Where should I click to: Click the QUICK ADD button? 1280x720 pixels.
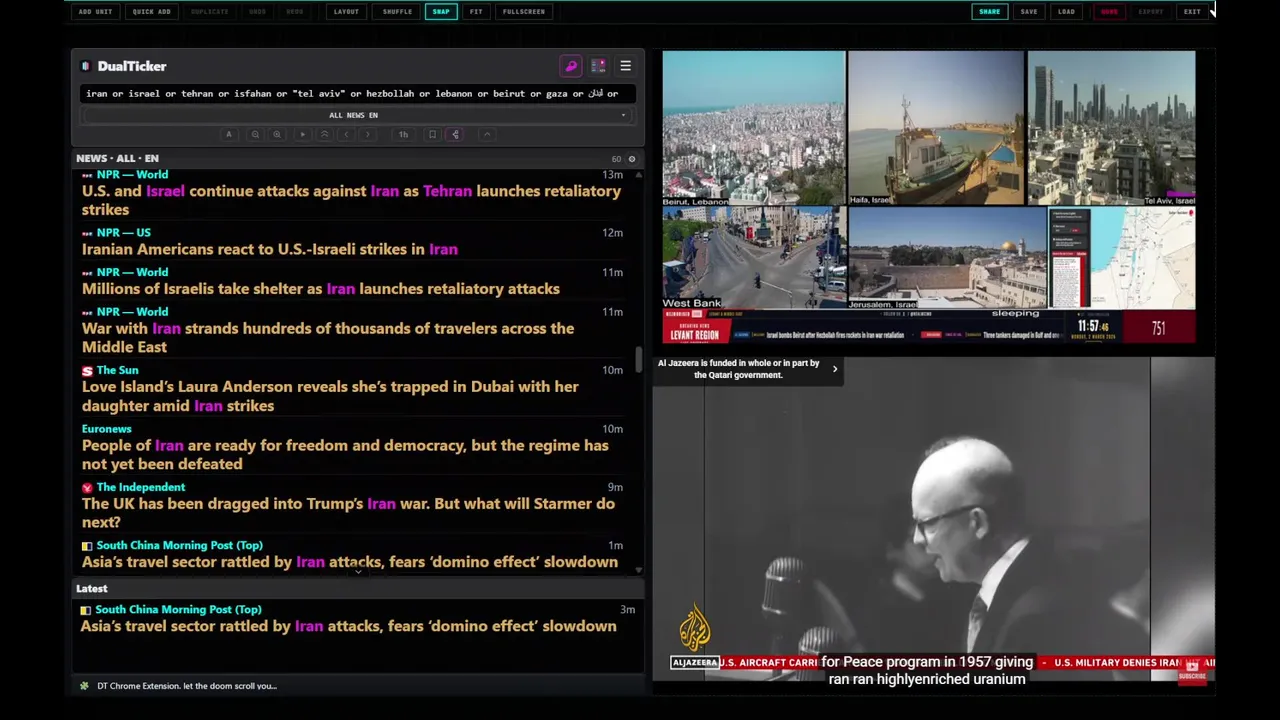pos(152,12)
